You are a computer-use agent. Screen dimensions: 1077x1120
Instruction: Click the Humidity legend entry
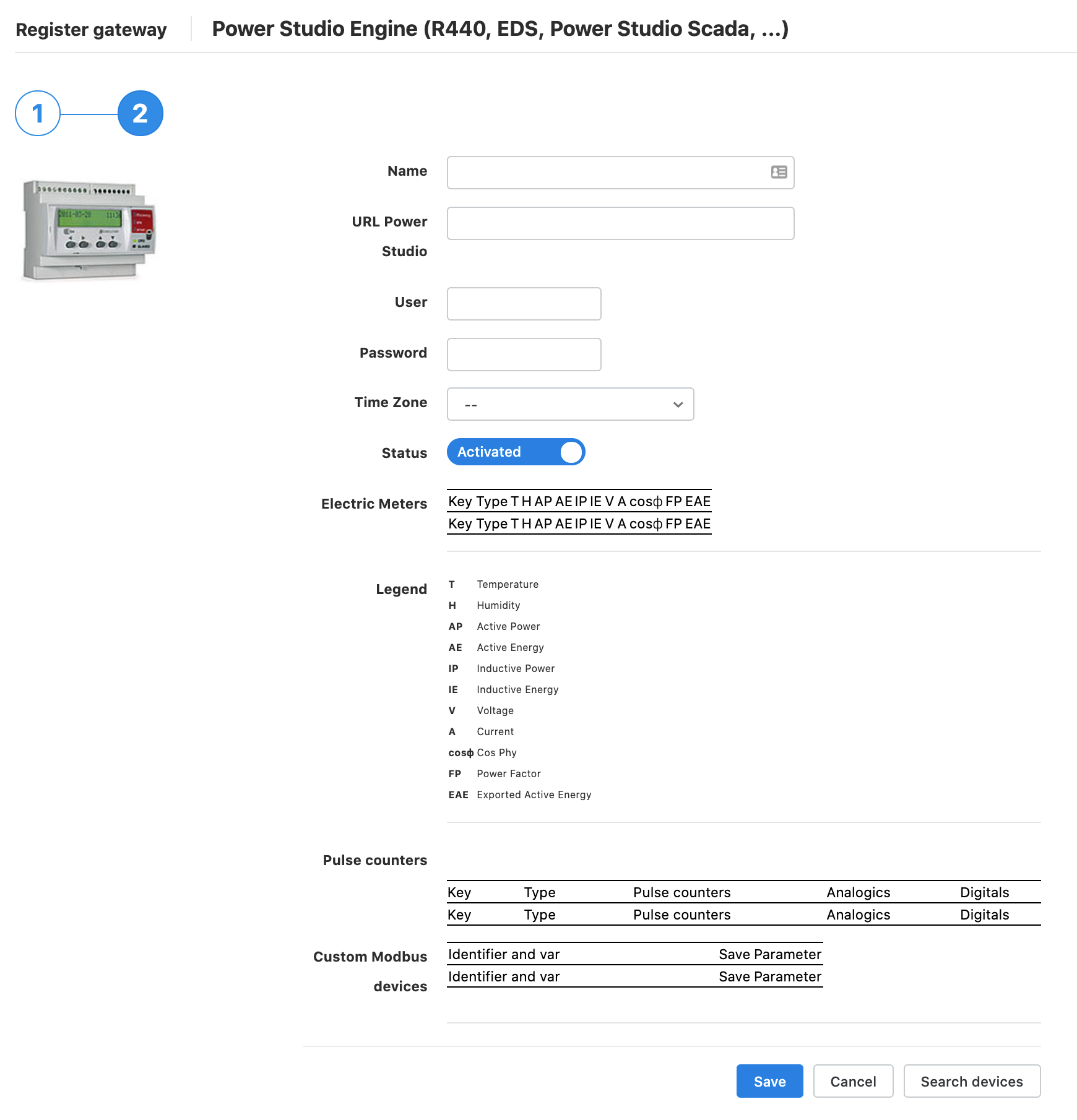(498, 605)
